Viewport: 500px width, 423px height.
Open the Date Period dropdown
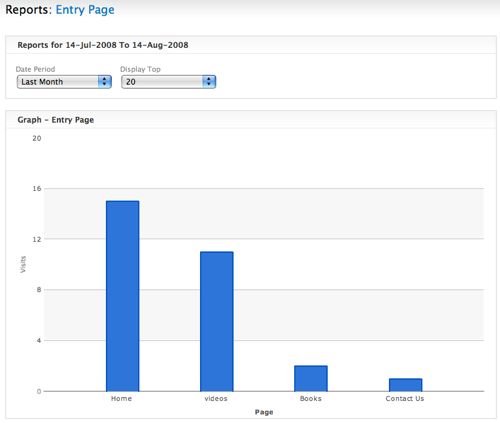click(x=64, y=82)
